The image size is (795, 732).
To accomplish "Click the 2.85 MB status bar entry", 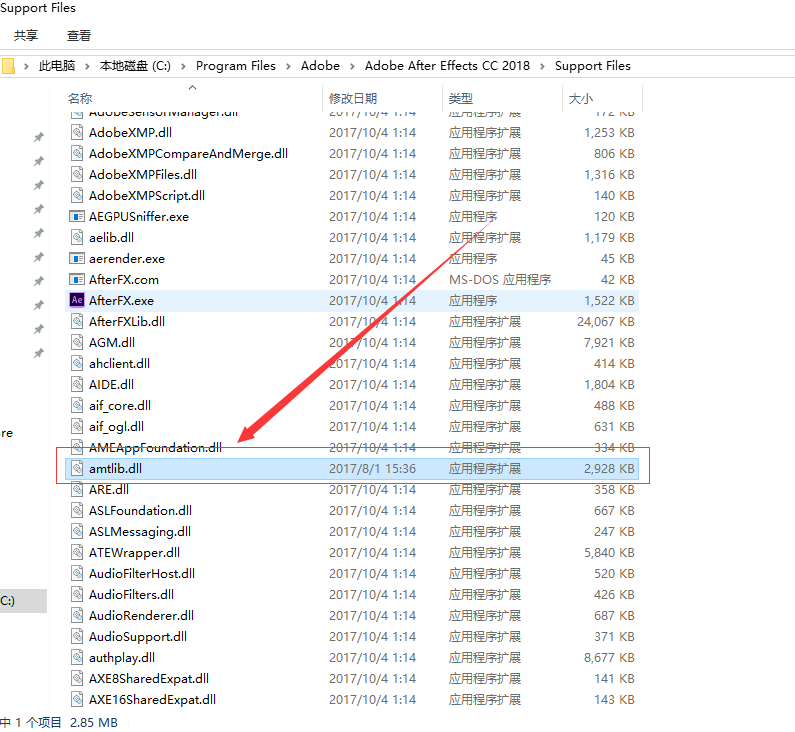I will 94,722.
